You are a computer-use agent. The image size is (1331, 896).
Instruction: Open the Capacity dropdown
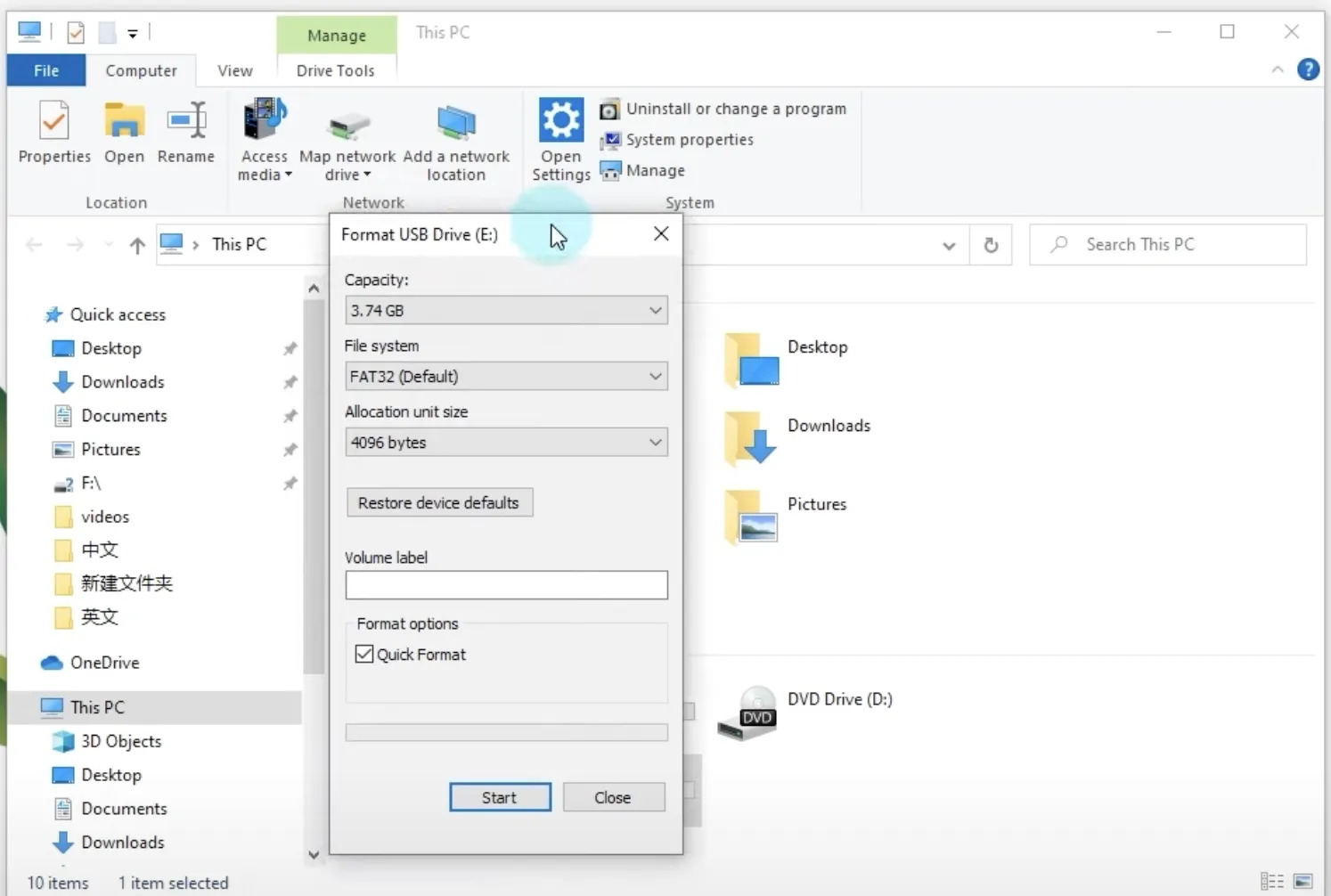click(x=506, y=310)
